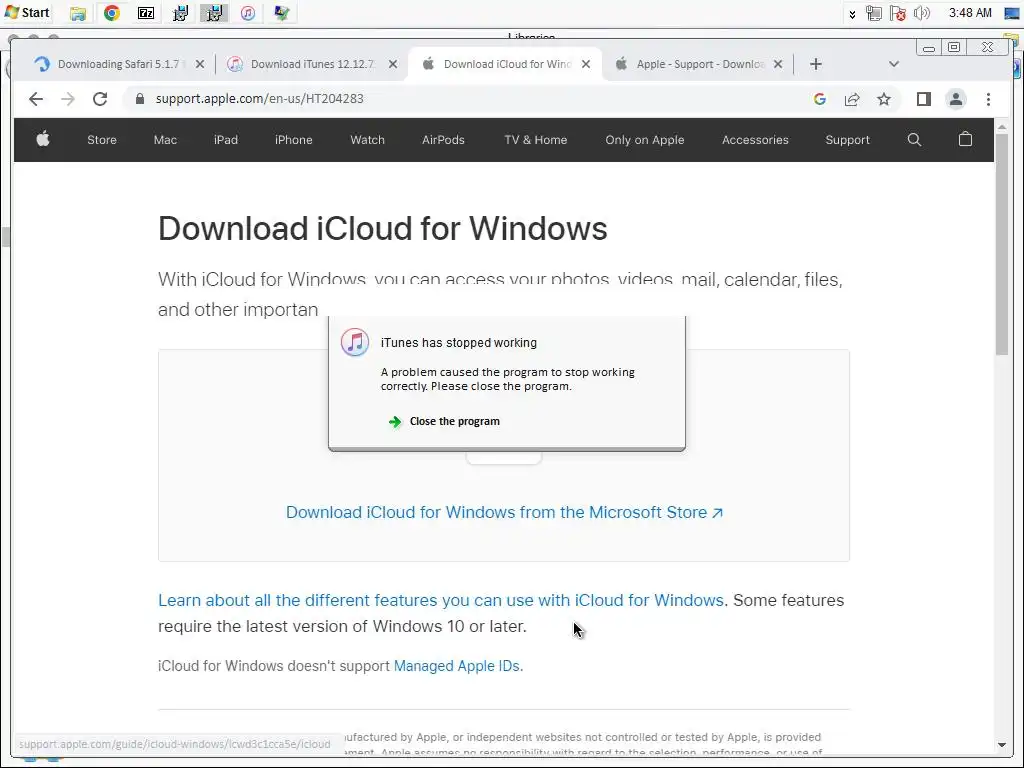
Task: Click the Download iCloud for Windows heading
Action: 383,229
